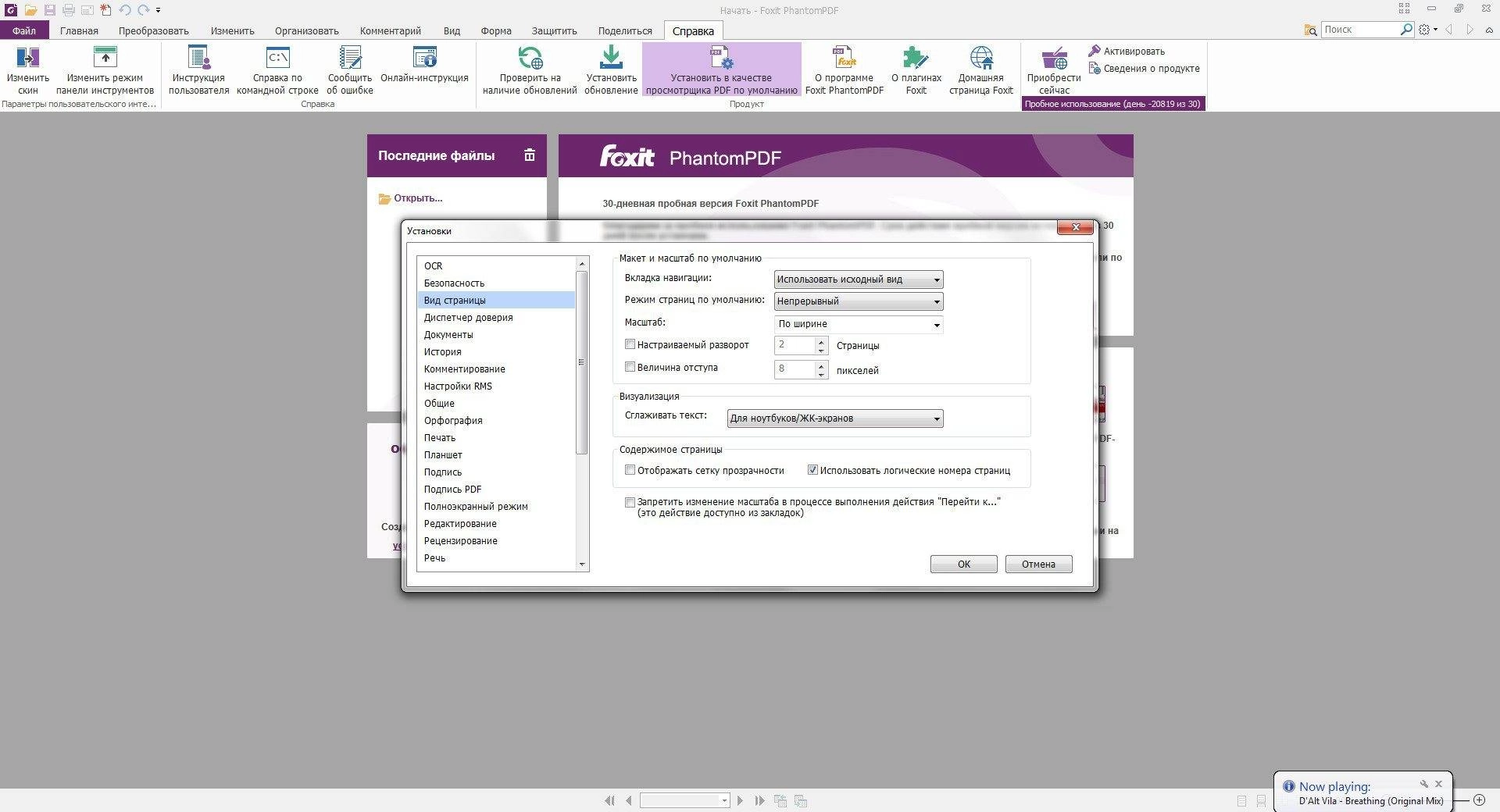The height and width of the screenshot is (812, 1500).
Task: Click Сообщить об ошибке icon
Action: coord(349,58)
